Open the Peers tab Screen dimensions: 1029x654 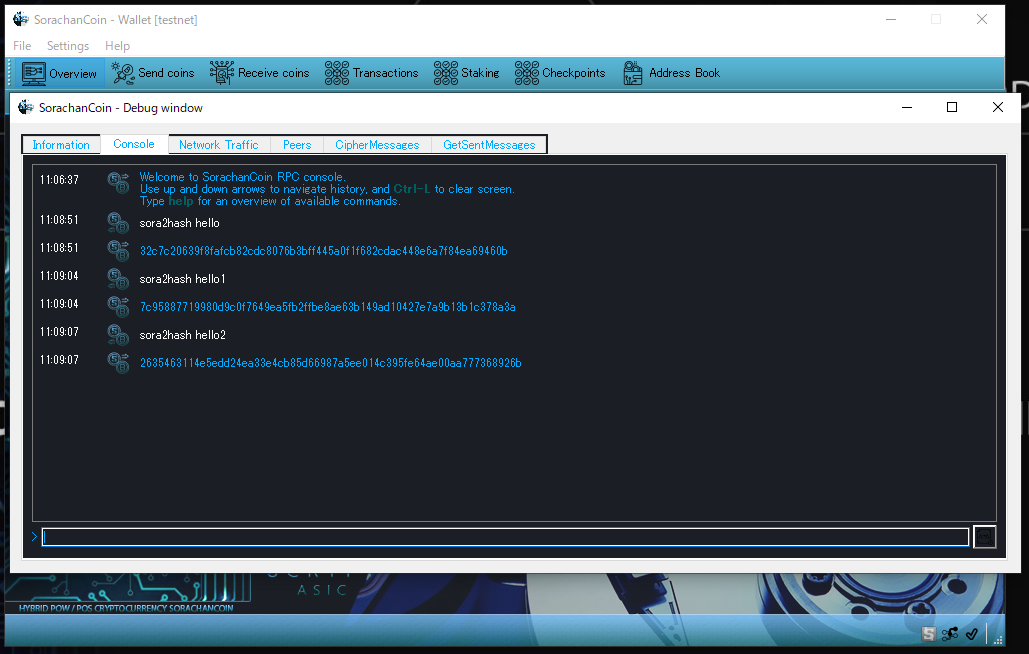point(297,145)
